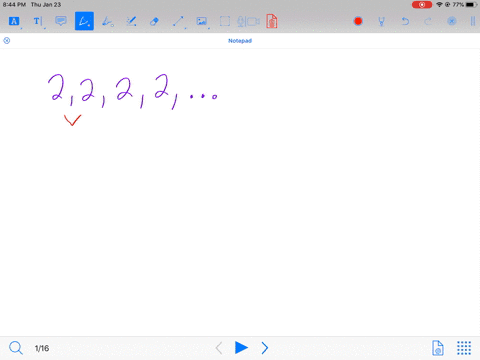Tap the 1/16 page indicator
The image size is (480, 360).
42,348
